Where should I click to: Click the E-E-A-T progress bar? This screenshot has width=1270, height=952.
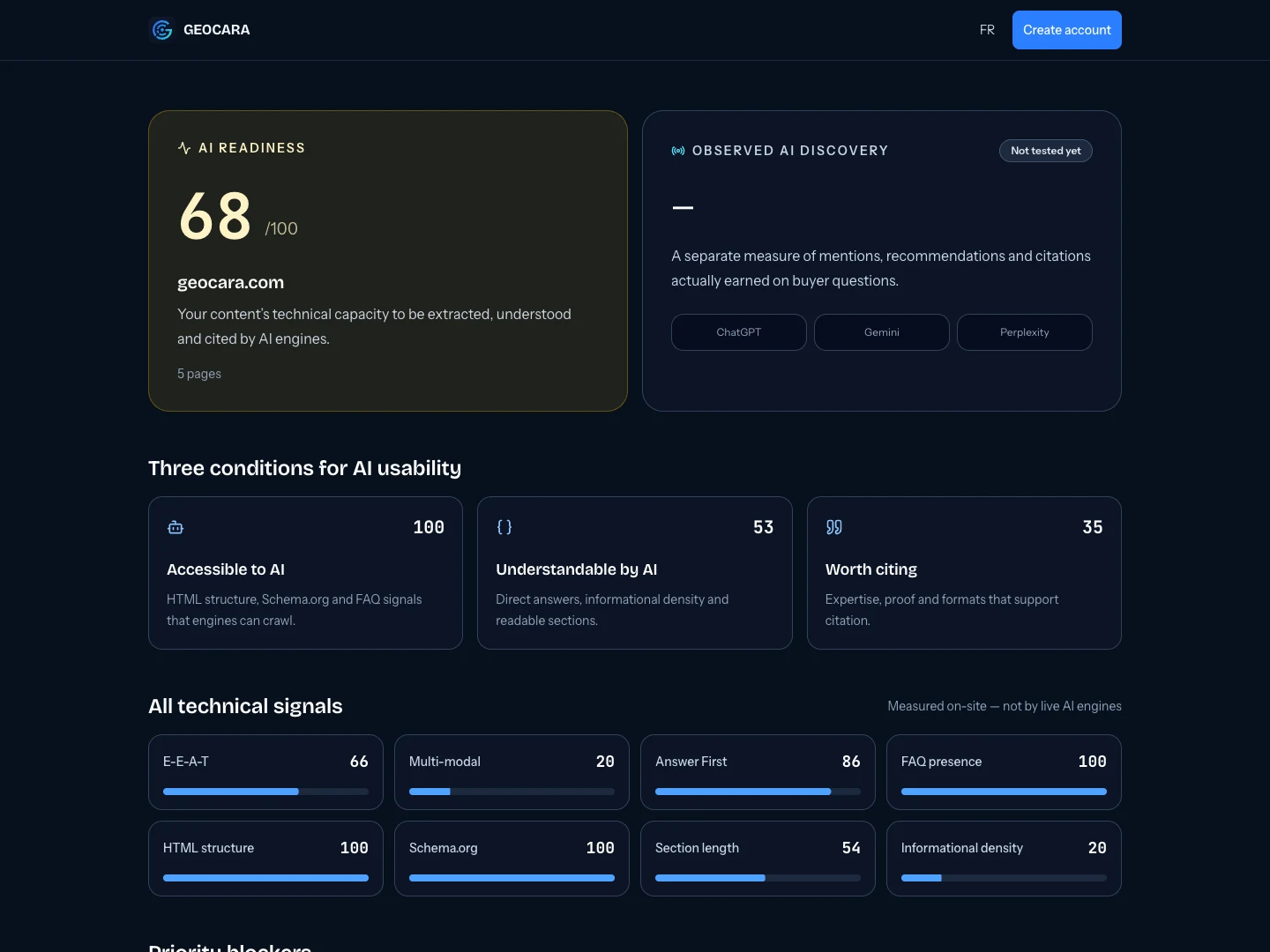265,792
